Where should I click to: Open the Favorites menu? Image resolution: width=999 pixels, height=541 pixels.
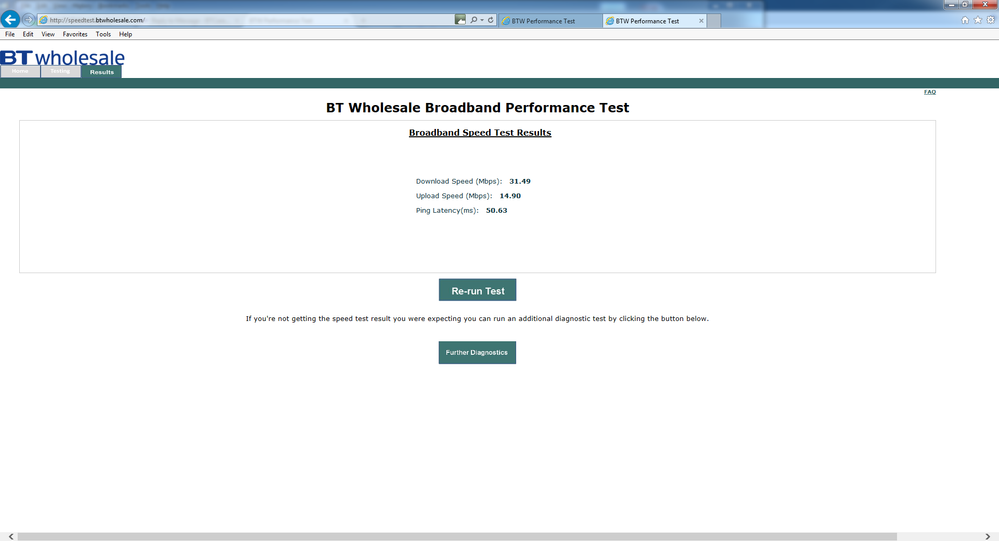75,34
